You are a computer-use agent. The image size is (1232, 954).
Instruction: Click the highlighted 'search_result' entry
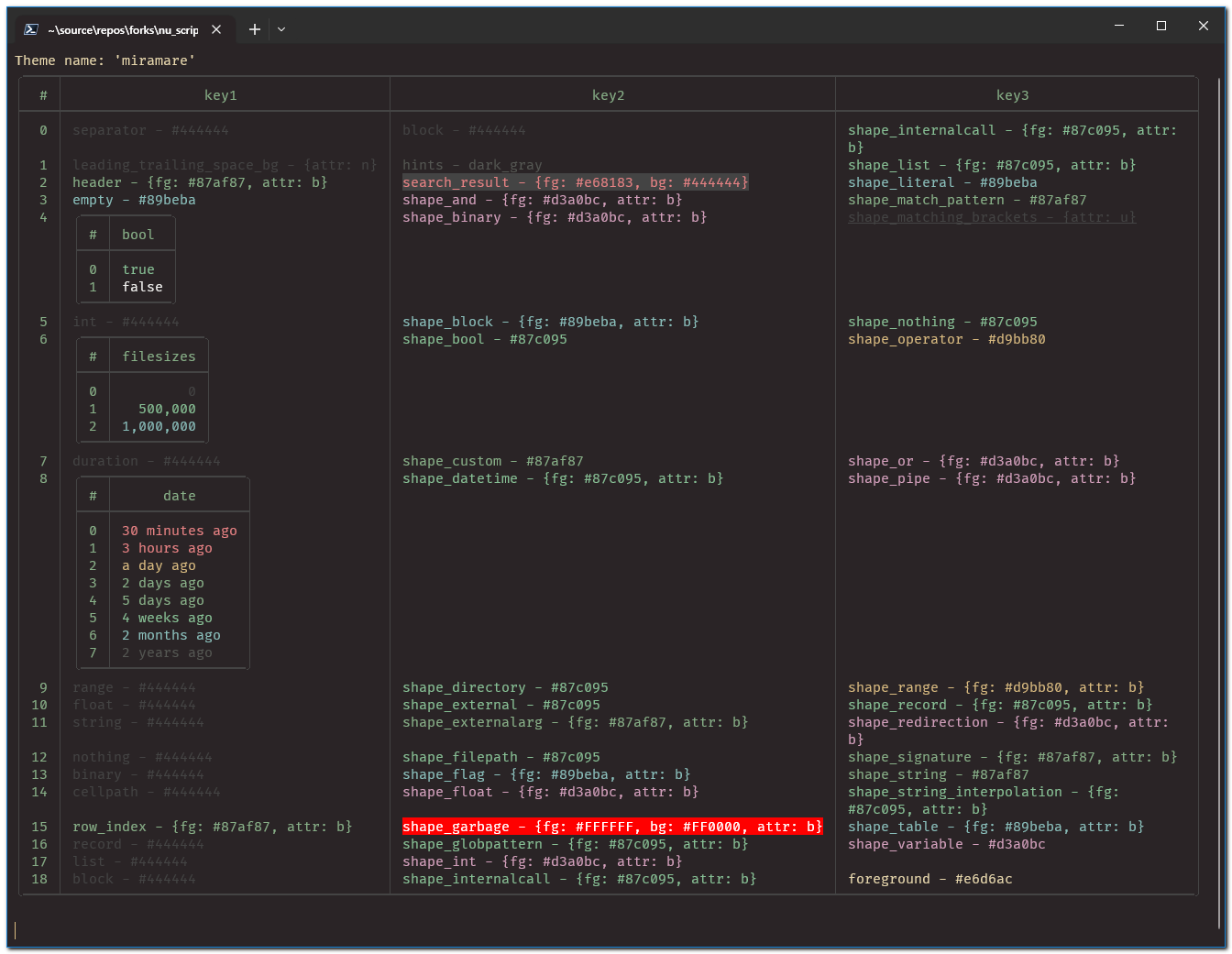pyautogui.click(x=576, y=182)
